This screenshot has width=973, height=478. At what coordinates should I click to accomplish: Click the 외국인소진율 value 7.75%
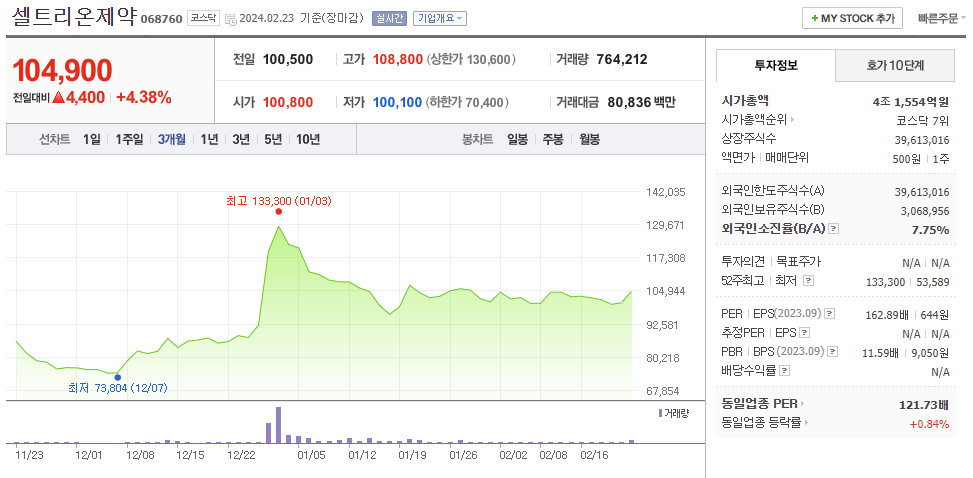click(930, 230)
